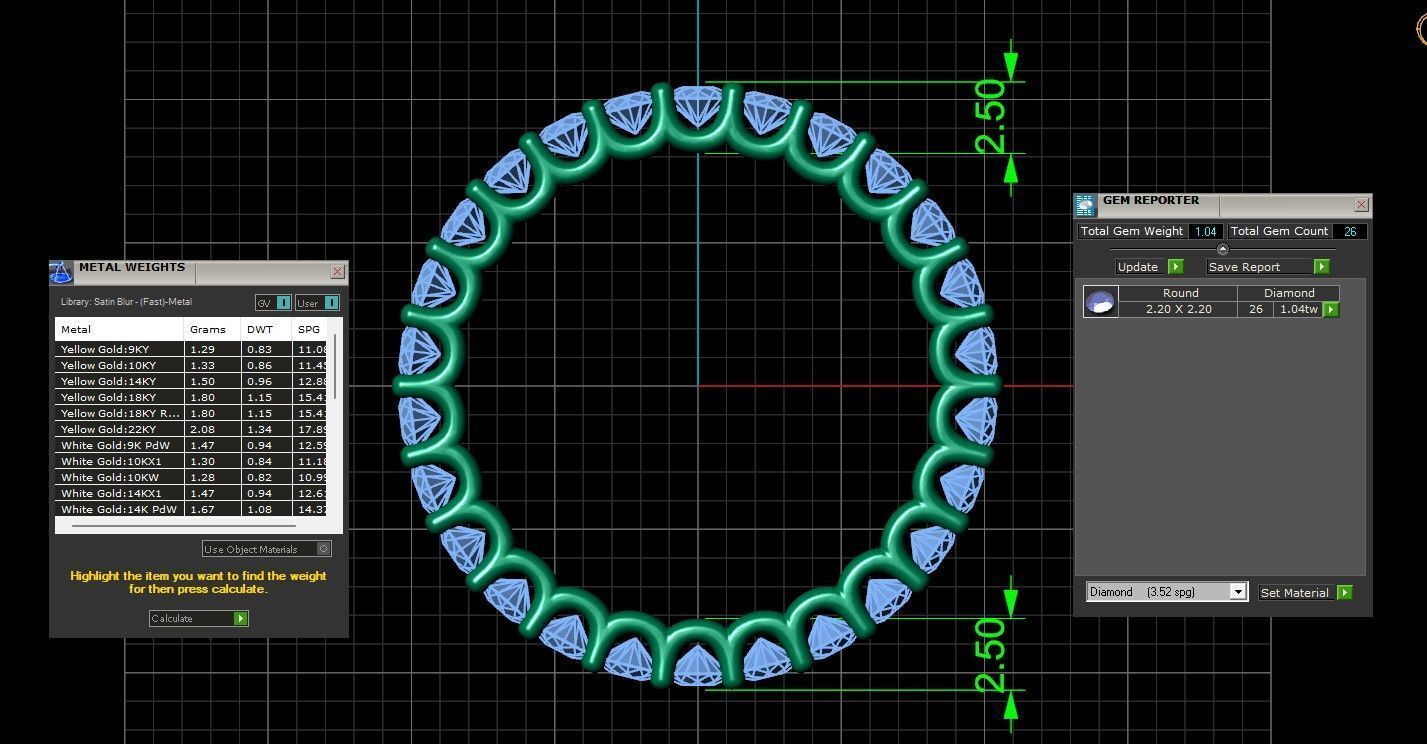Click the 26 count cell in gem table
Image resolution: width=1427 pixels, height=744 pixels.
[1255, 309]
